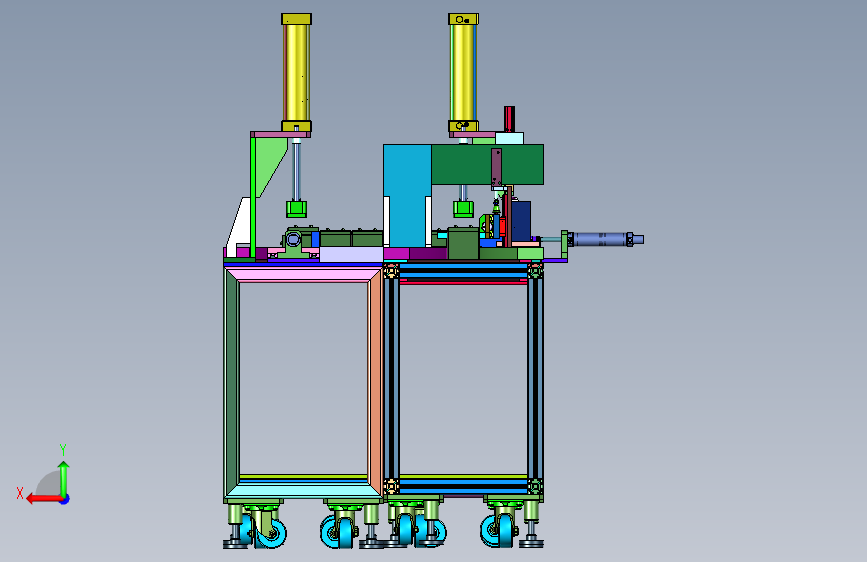867x562 pixels.
Task: Select the right gray aluminum profile post
Action: pos(535,380)
